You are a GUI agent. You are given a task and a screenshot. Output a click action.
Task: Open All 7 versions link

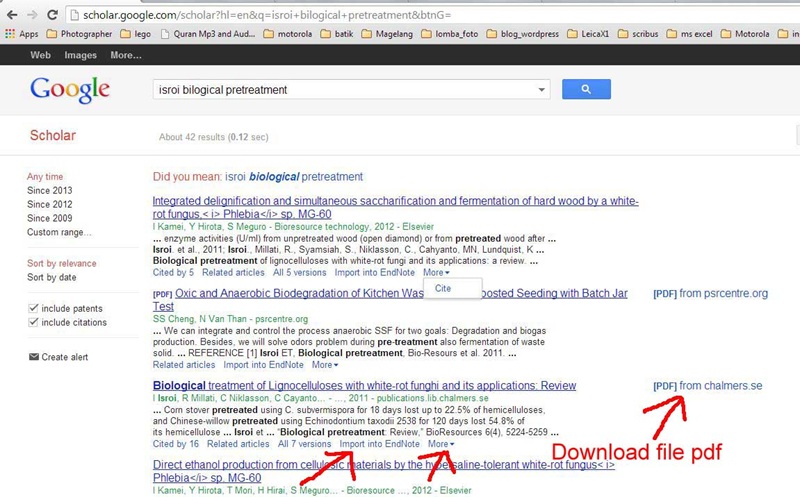(x=304, y=444)
